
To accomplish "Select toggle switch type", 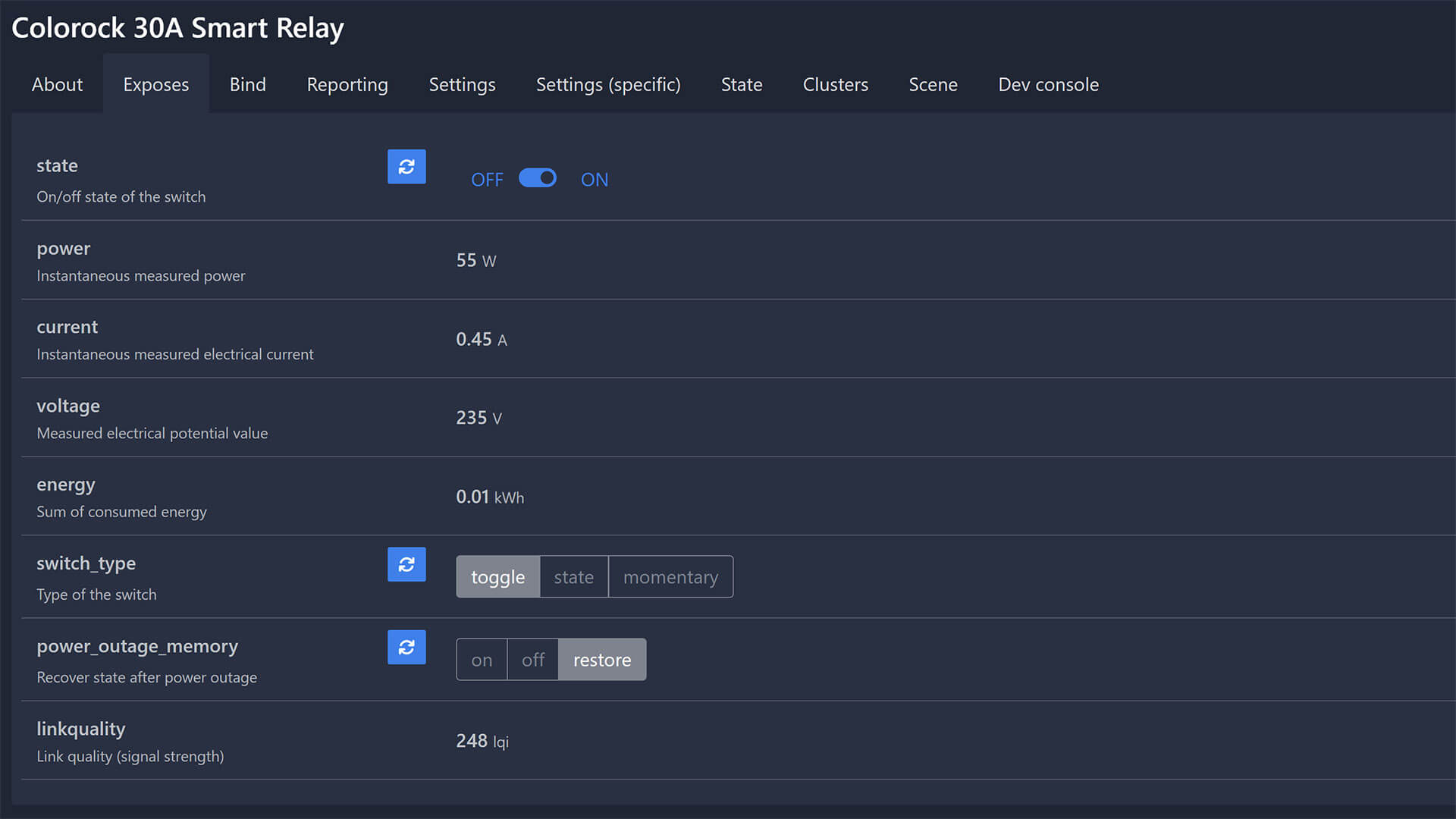I will coord(498,577).
